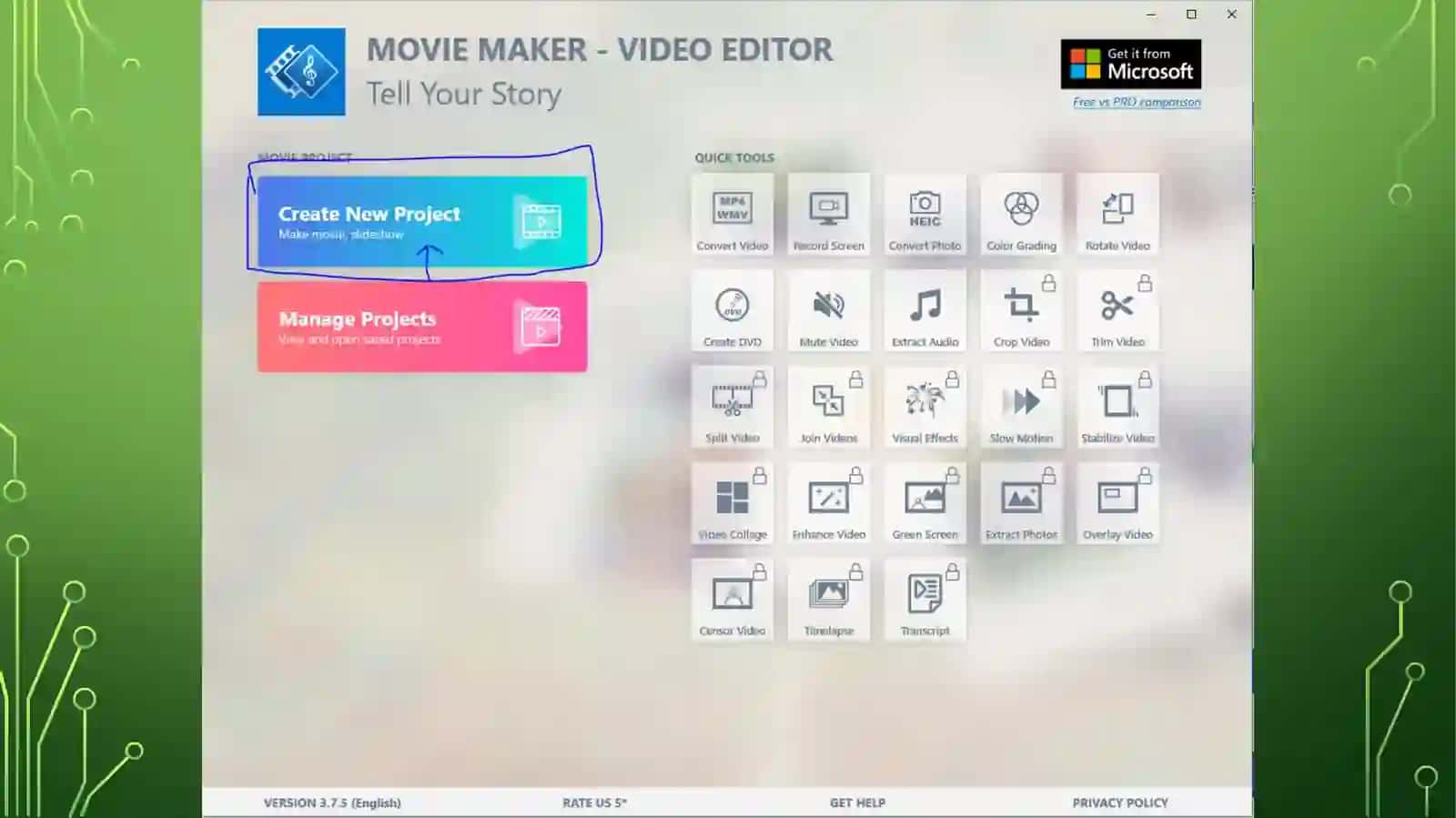Launch the Slow Motion tool
The height and width of the screenshot is (818, 1456).
1022,407
